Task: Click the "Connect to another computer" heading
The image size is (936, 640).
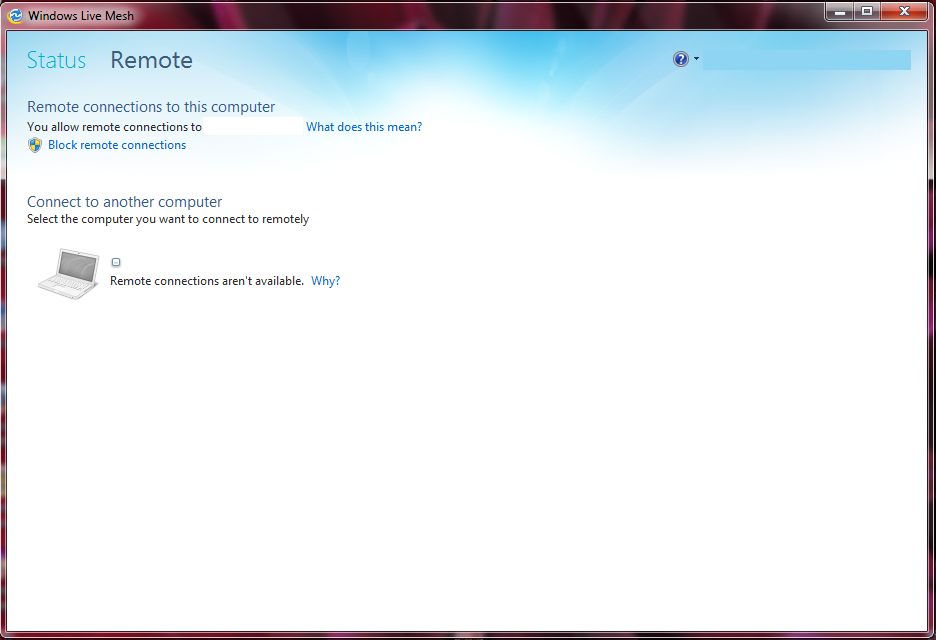Action: click(125, 202)
